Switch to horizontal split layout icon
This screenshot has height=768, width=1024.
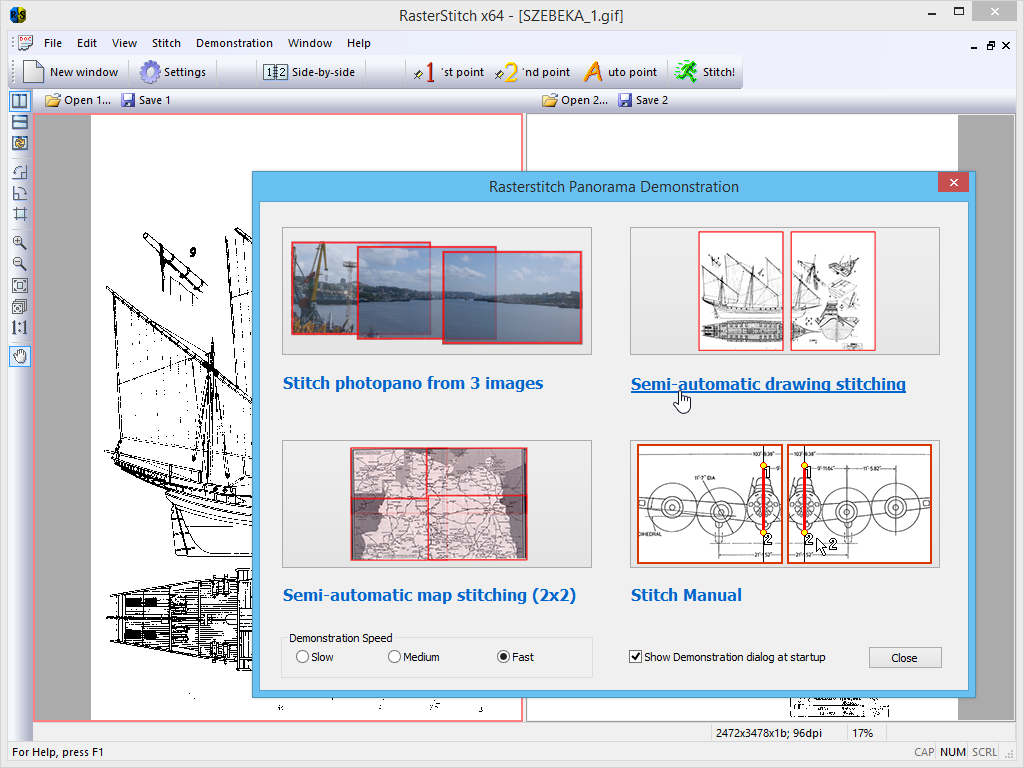[19, 122]
